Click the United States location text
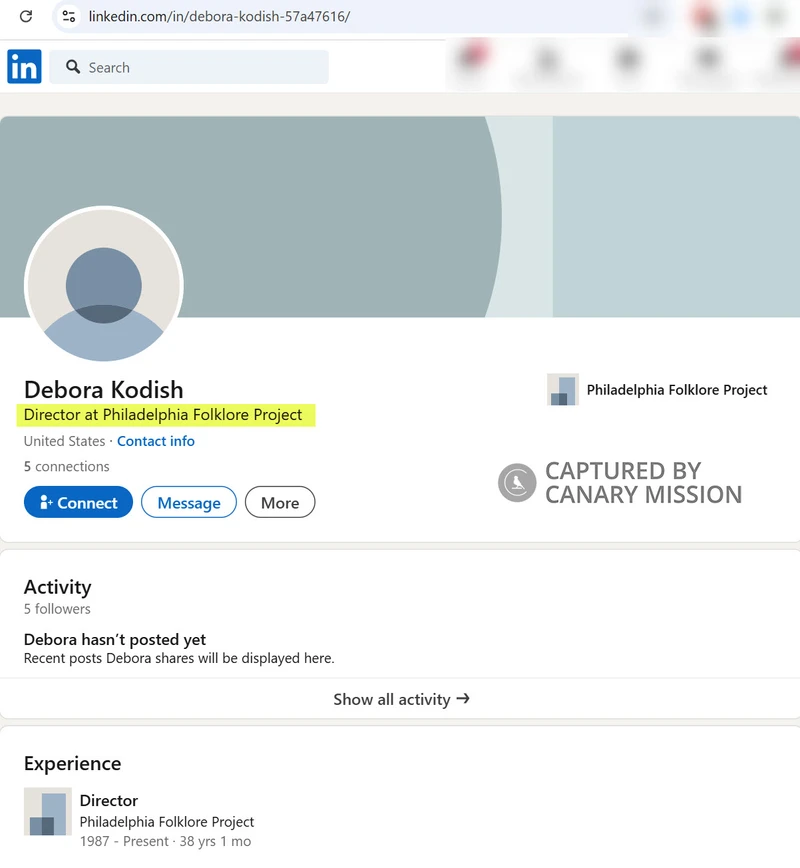 click(64, 441)
